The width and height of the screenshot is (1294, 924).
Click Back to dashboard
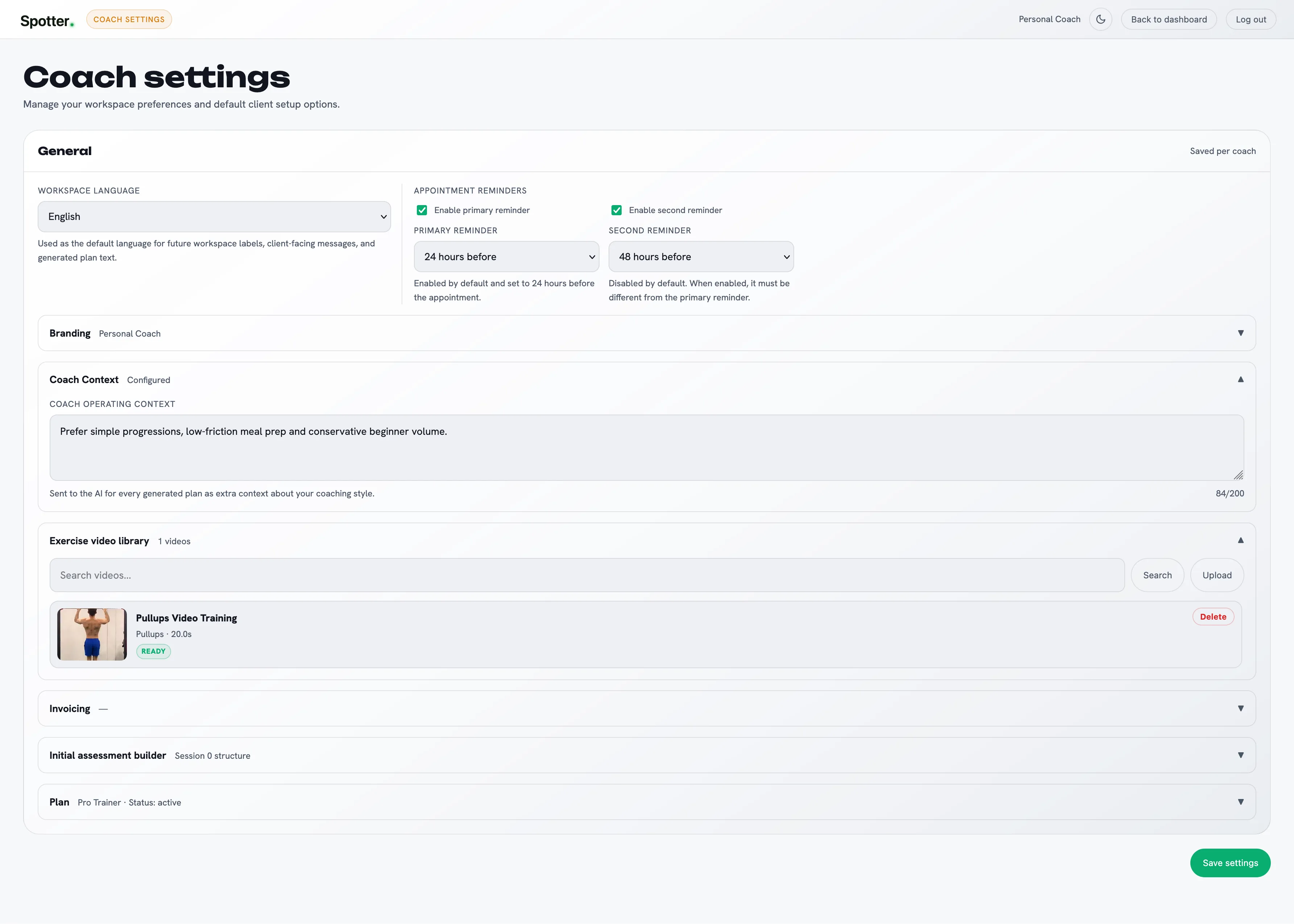click(1169, 19)
